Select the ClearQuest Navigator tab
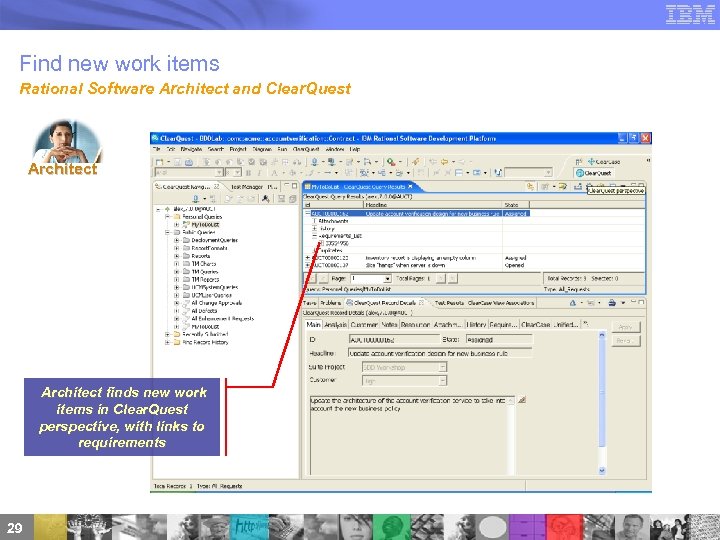Screen dimensions: 720x540 (x=187, y=186)
